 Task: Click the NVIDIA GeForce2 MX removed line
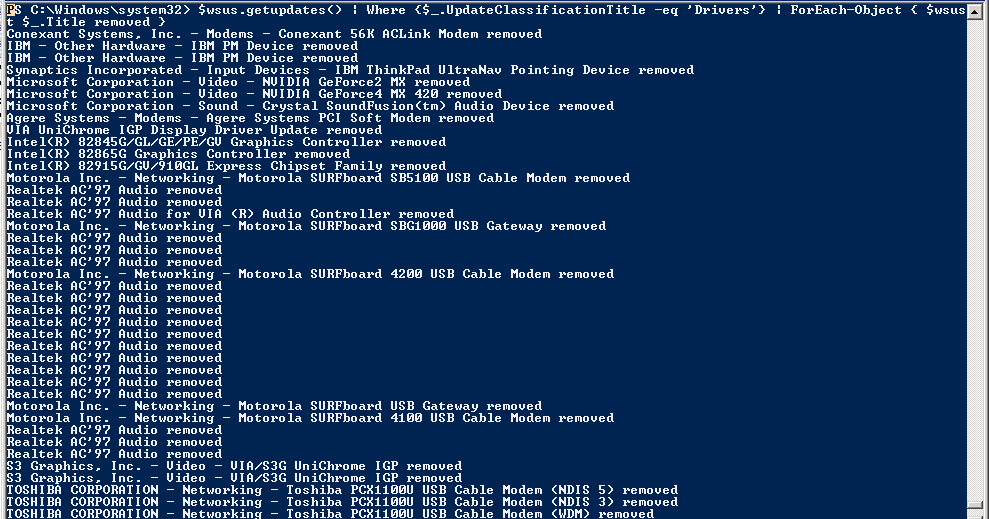(238, 82)
